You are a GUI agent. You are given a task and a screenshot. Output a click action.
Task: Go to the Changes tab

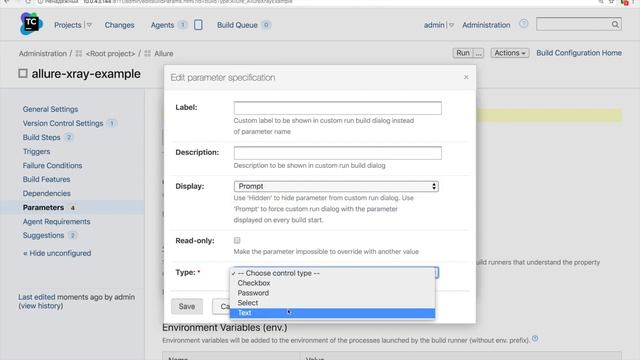pos(119,25)
